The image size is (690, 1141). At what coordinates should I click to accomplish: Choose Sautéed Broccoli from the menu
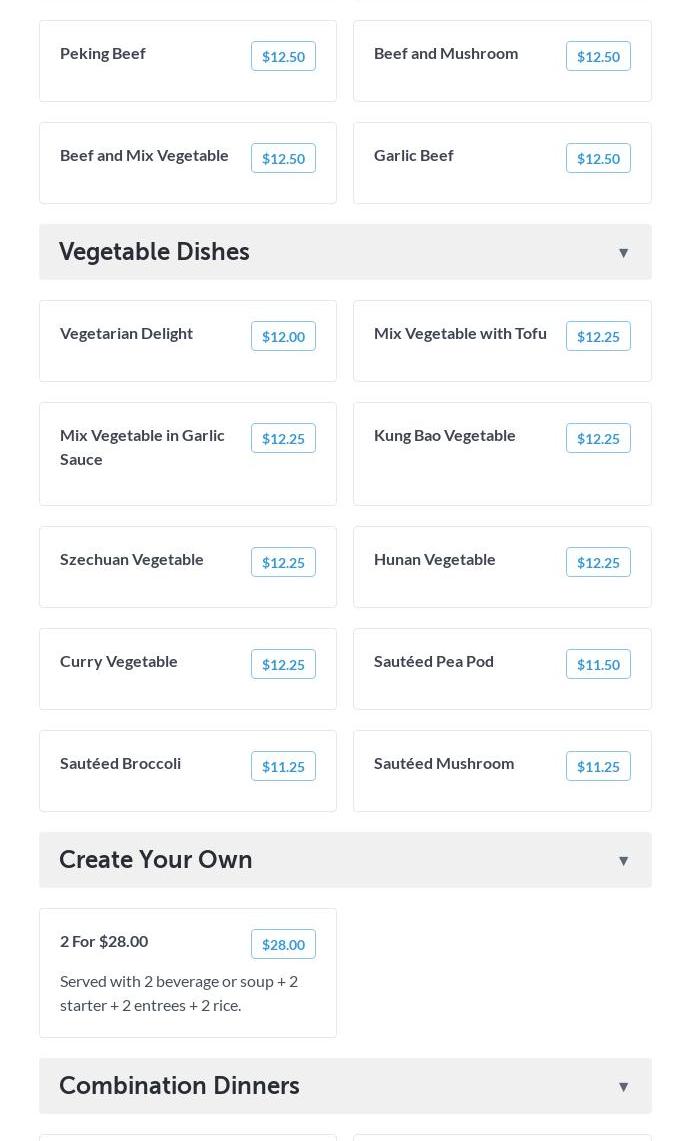coord(121,763)
